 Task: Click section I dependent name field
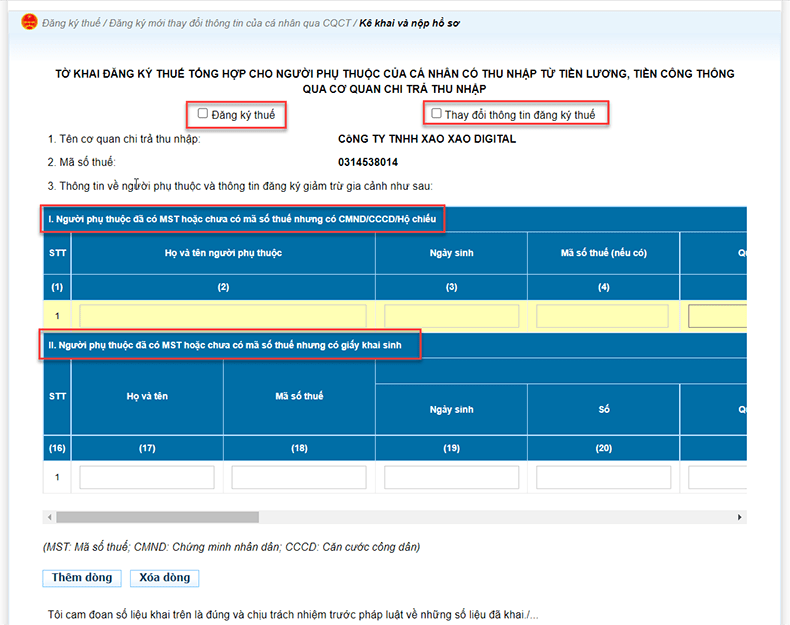(223, 317)
